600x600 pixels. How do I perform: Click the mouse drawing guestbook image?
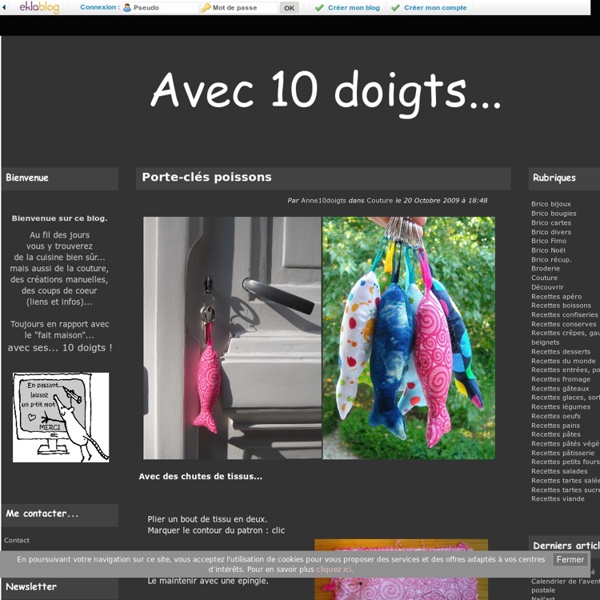pyautogui.click(x=61, y=417)
